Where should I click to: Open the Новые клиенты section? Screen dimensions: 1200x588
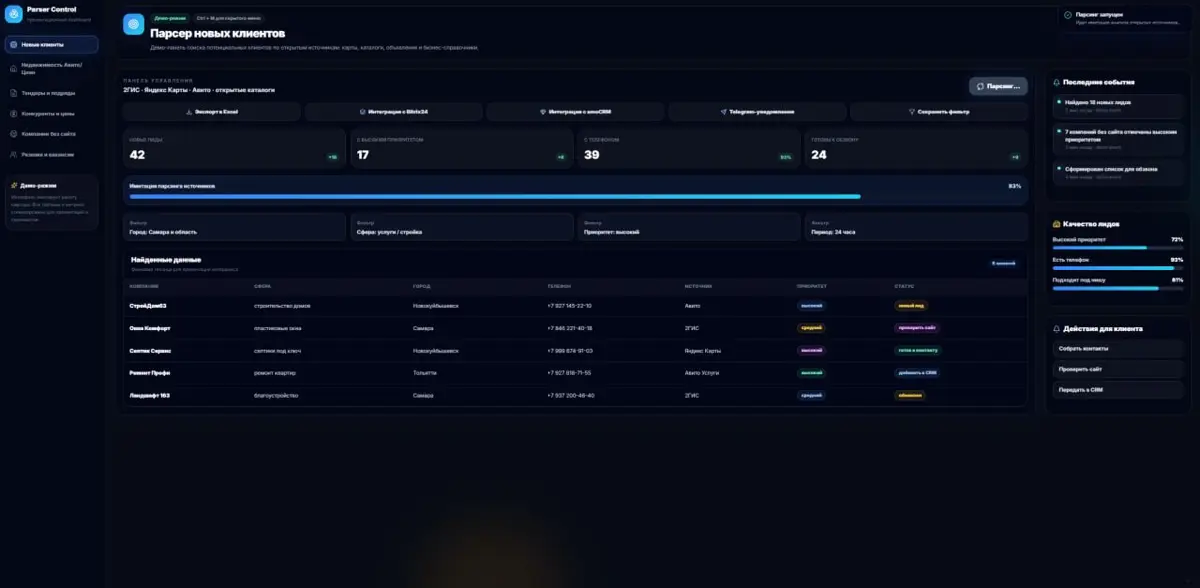(x=51, y=45)
